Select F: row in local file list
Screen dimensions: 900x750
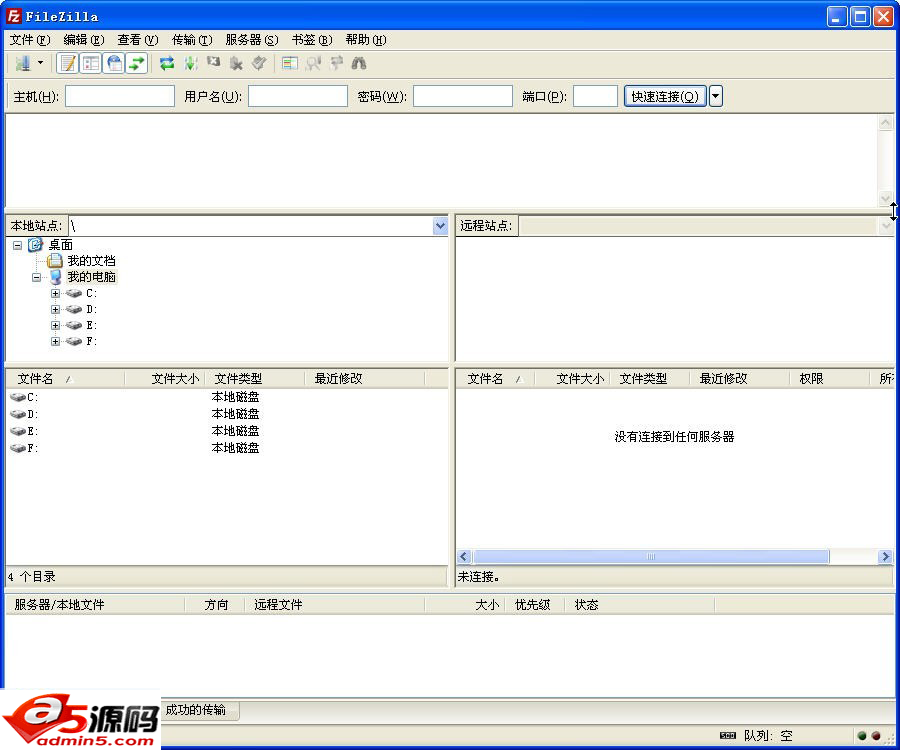click(x=227, y=448)
